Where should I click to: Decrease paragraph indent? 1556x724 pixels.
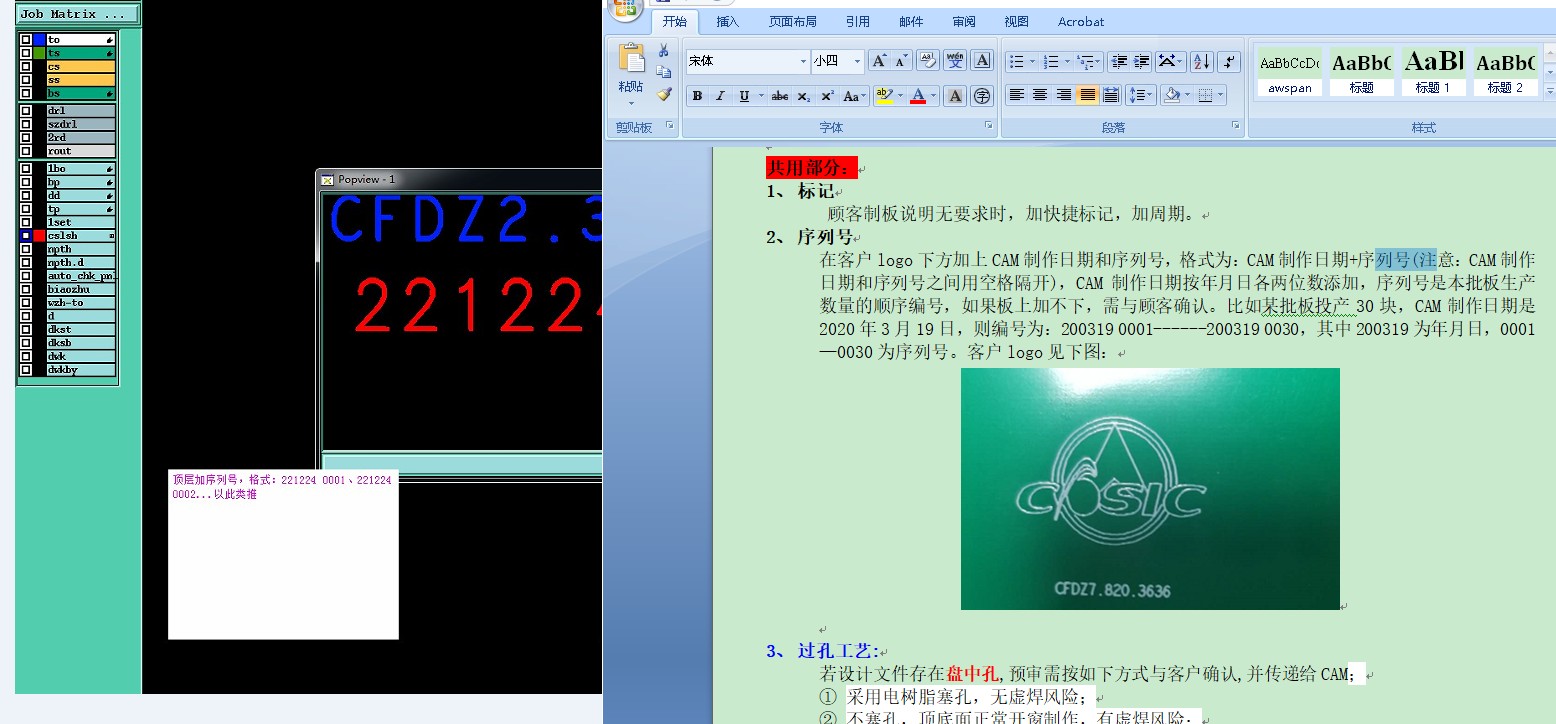[x=1119, y=61]
